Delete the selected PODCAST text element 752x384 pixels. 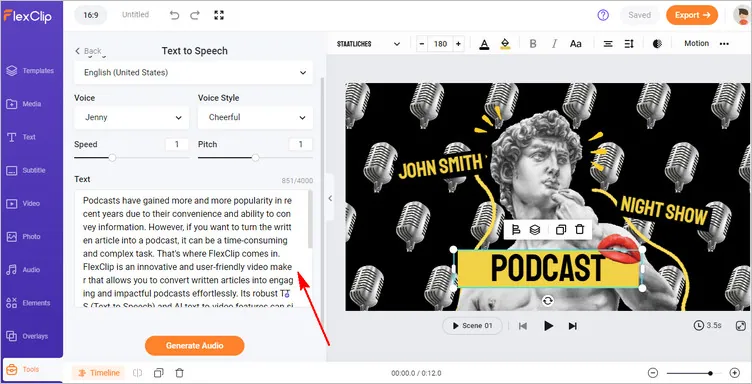point(580,230)
